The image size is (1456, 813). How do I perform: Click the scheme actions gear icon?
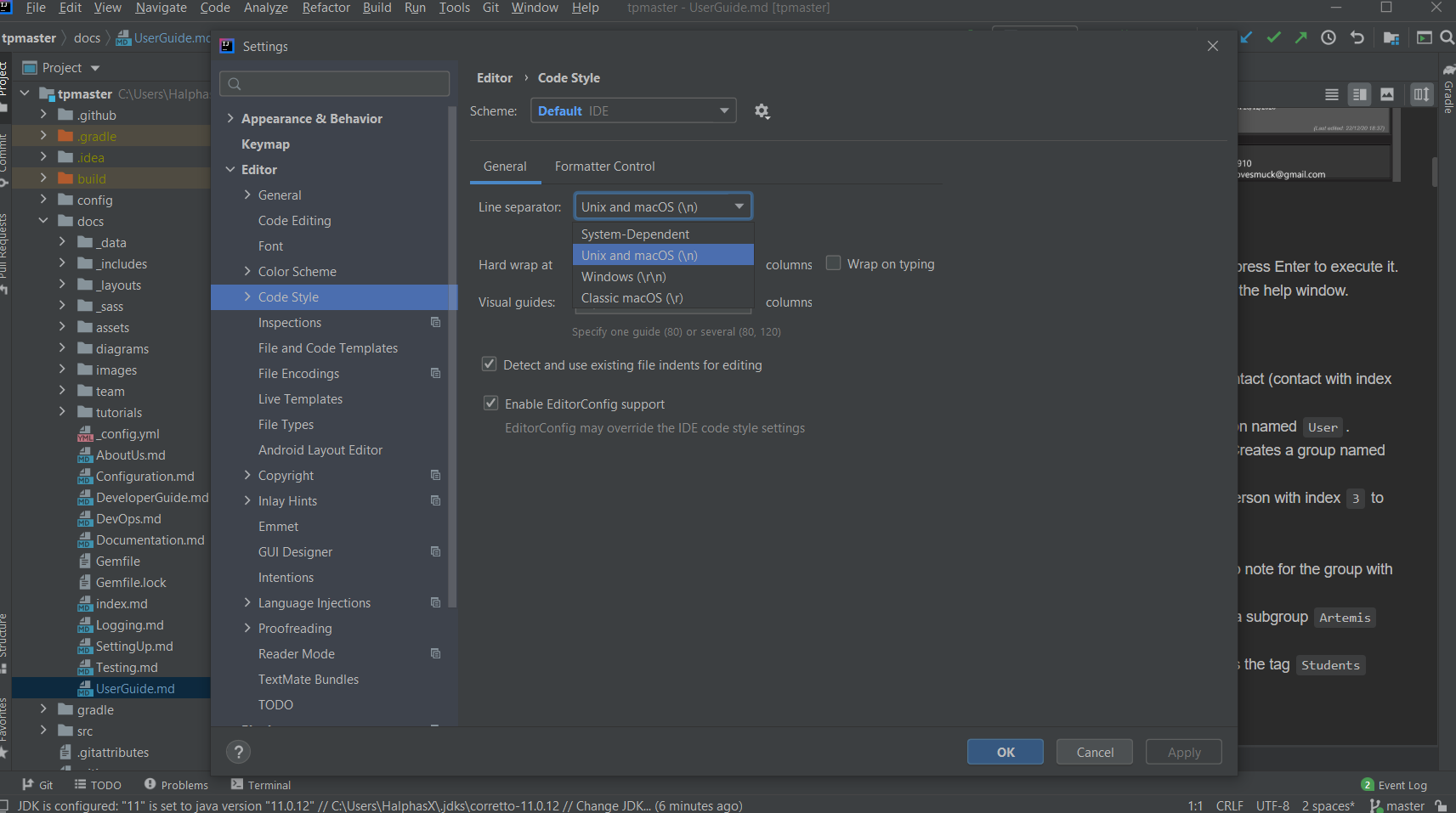762,111
